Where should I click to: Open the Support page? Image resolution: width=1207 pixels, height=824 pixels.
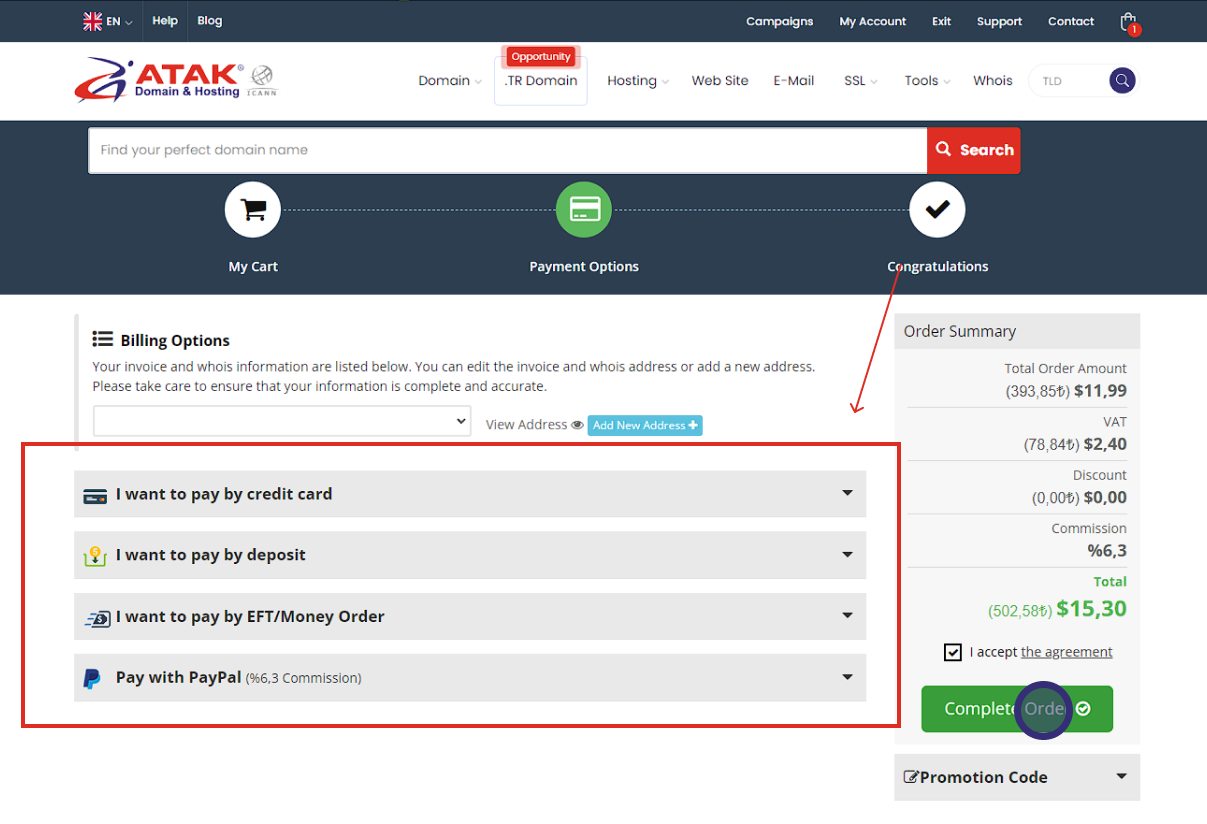coord(1000,22)
